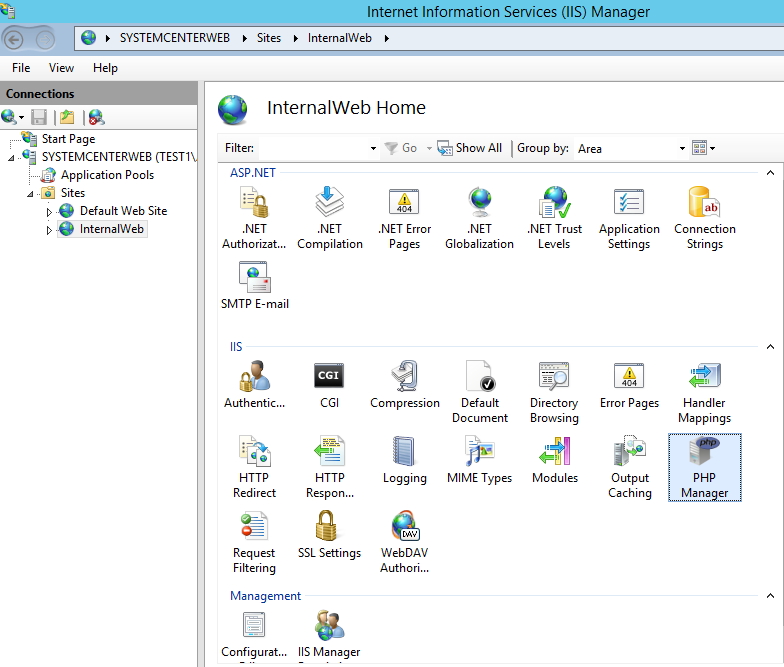
Task: Collapse the SYSTEMCENTERWEB server node
Action: [x=11, y=158]
